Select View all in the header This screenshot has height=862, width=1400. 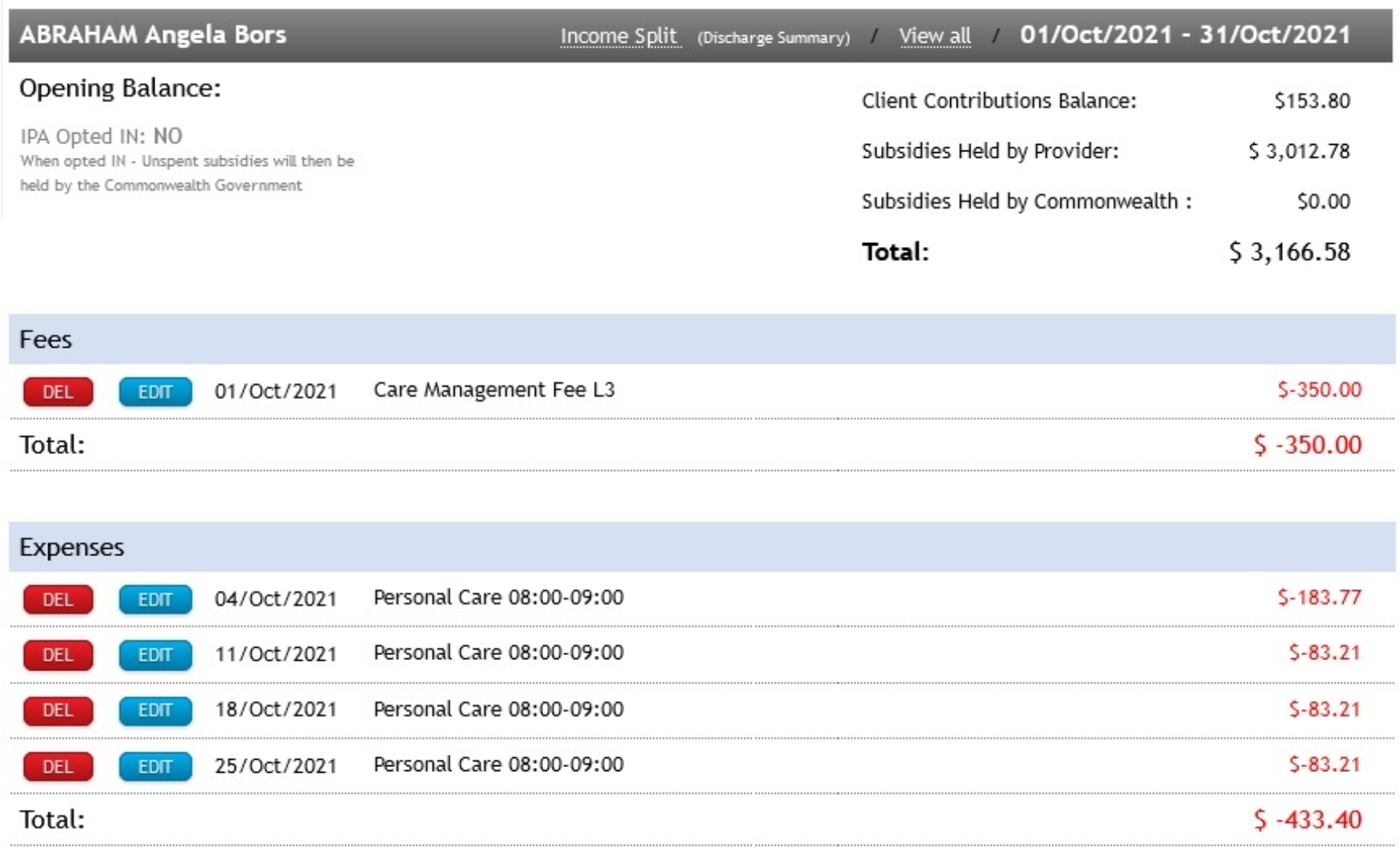coord(934,35)
